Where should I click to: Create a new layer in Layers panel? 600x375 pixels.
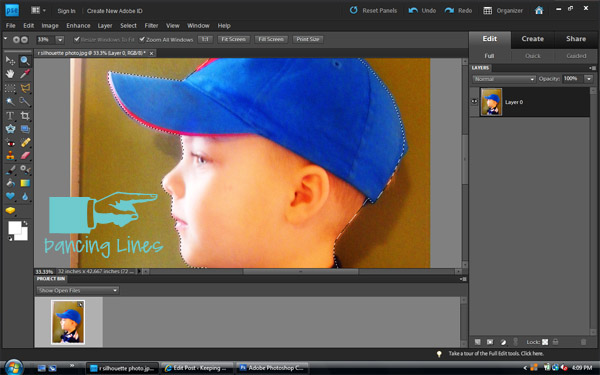[478, 342]
